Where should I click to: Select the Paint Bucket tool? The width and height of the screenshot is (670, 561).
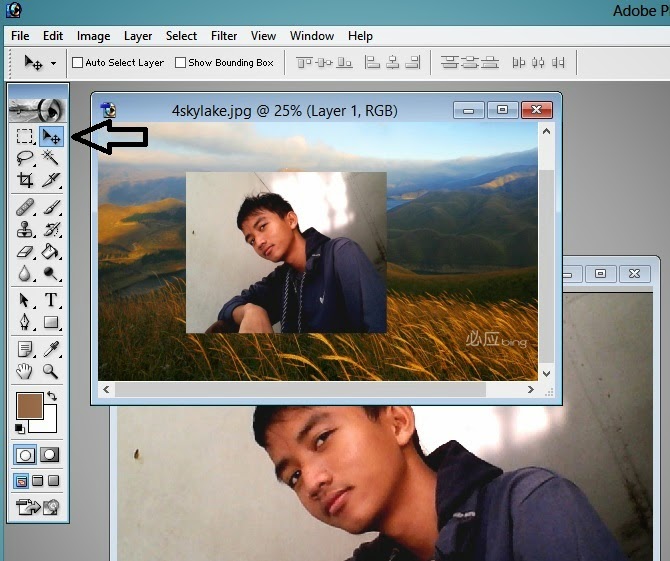51,252
